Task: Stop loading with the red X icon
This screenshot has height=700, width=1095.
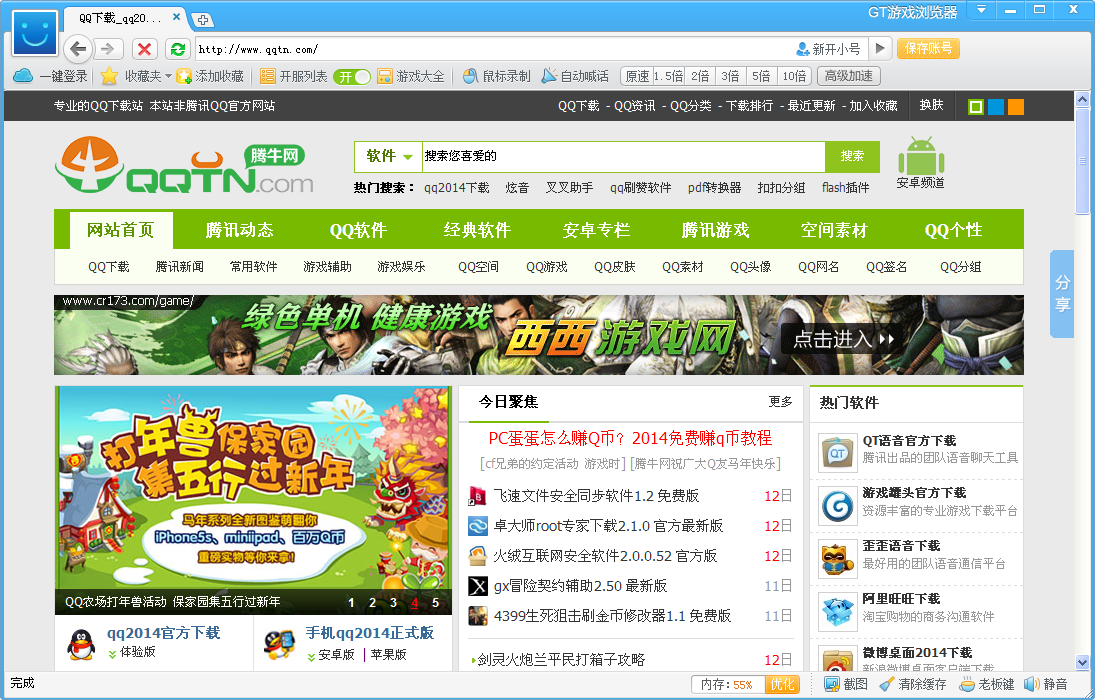Action: (x=144, y=49)
